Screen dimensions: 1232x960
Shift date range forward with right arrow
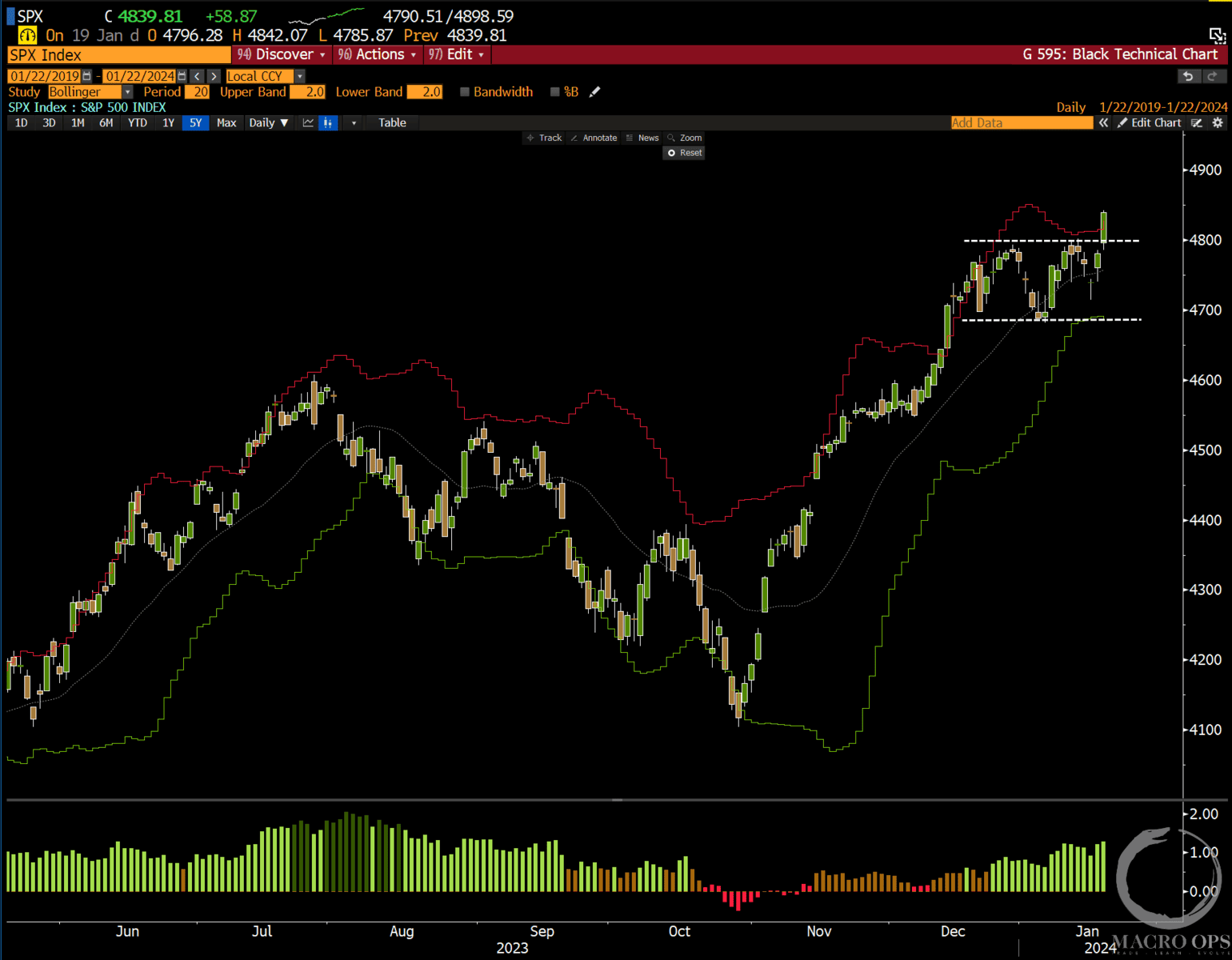point(214,76)
